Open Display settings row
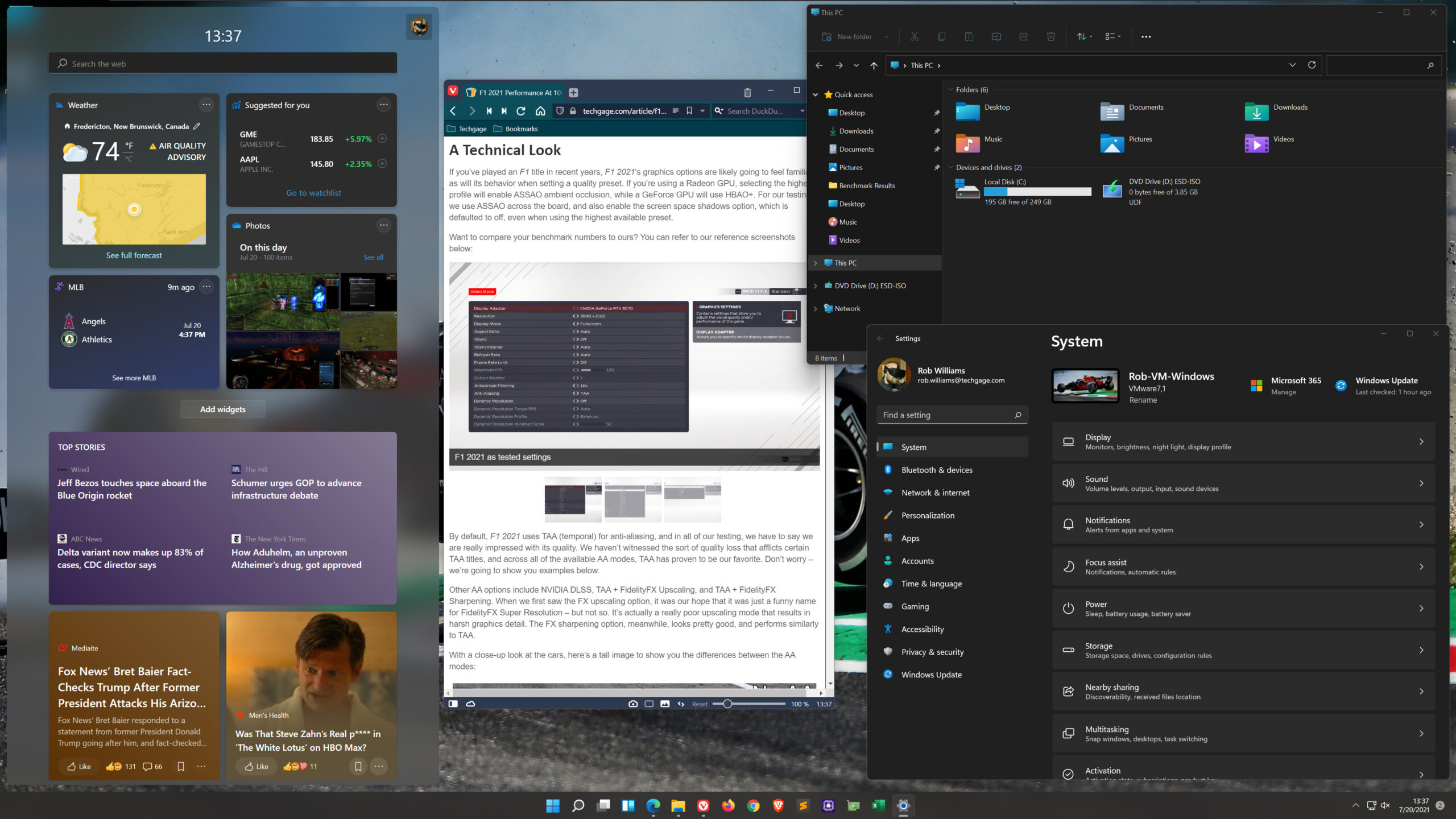Viewport: 1456px width, 819px height. (1243, 442)
